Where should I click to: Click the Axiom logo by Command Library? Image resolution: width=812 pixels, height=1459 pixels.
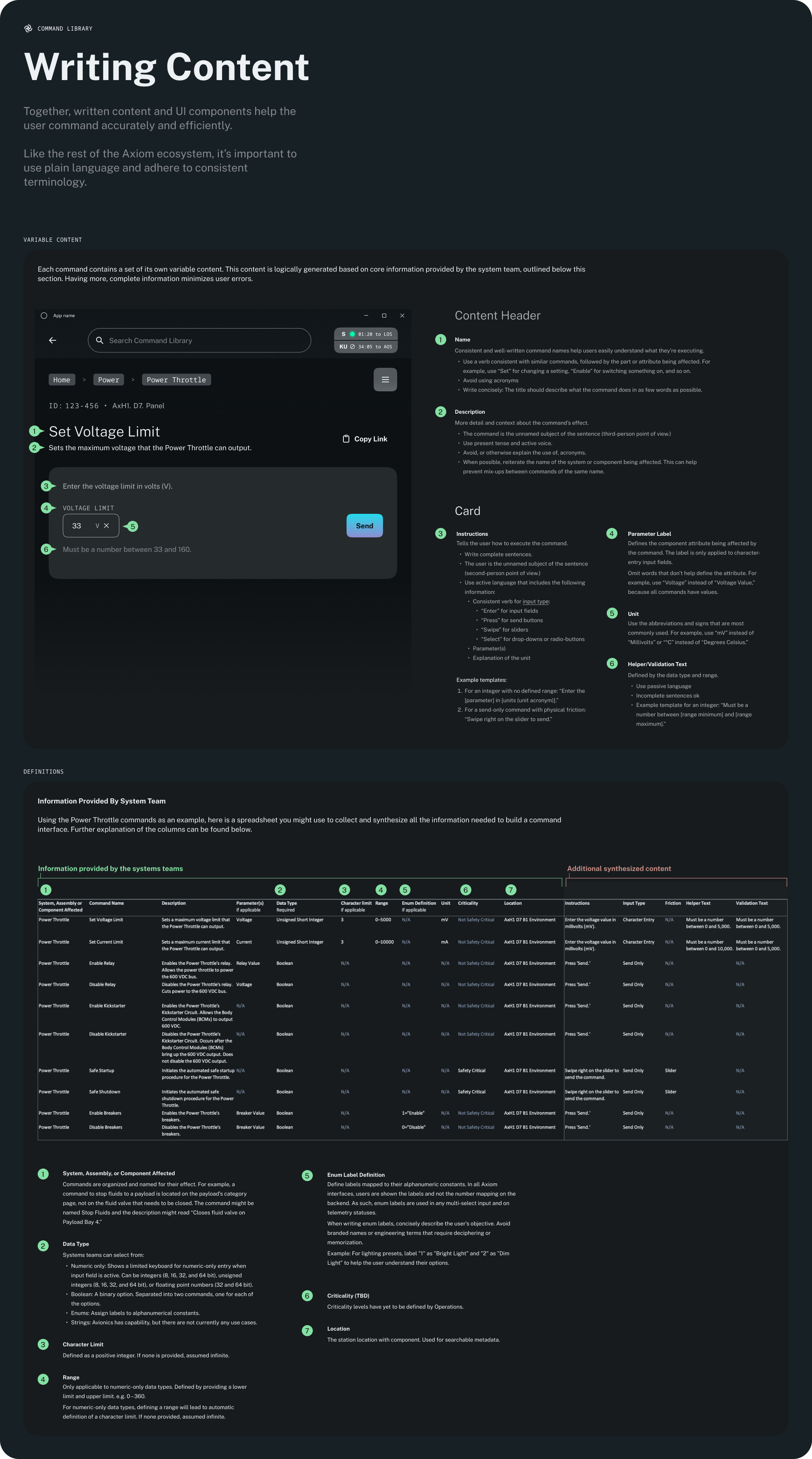pos(28,28)
